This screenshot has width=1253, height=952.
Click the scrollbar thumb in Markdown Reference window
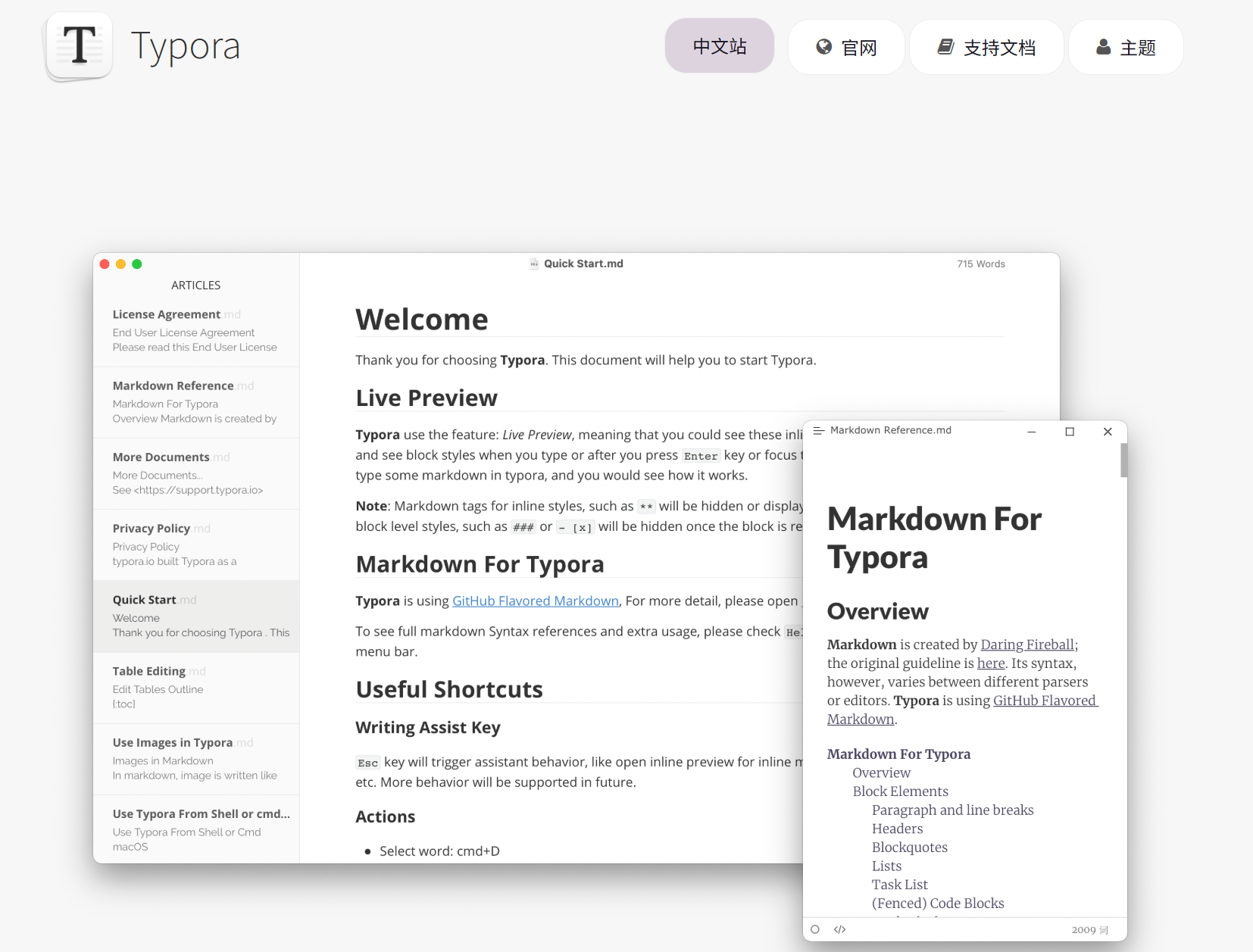point(1124,460)
